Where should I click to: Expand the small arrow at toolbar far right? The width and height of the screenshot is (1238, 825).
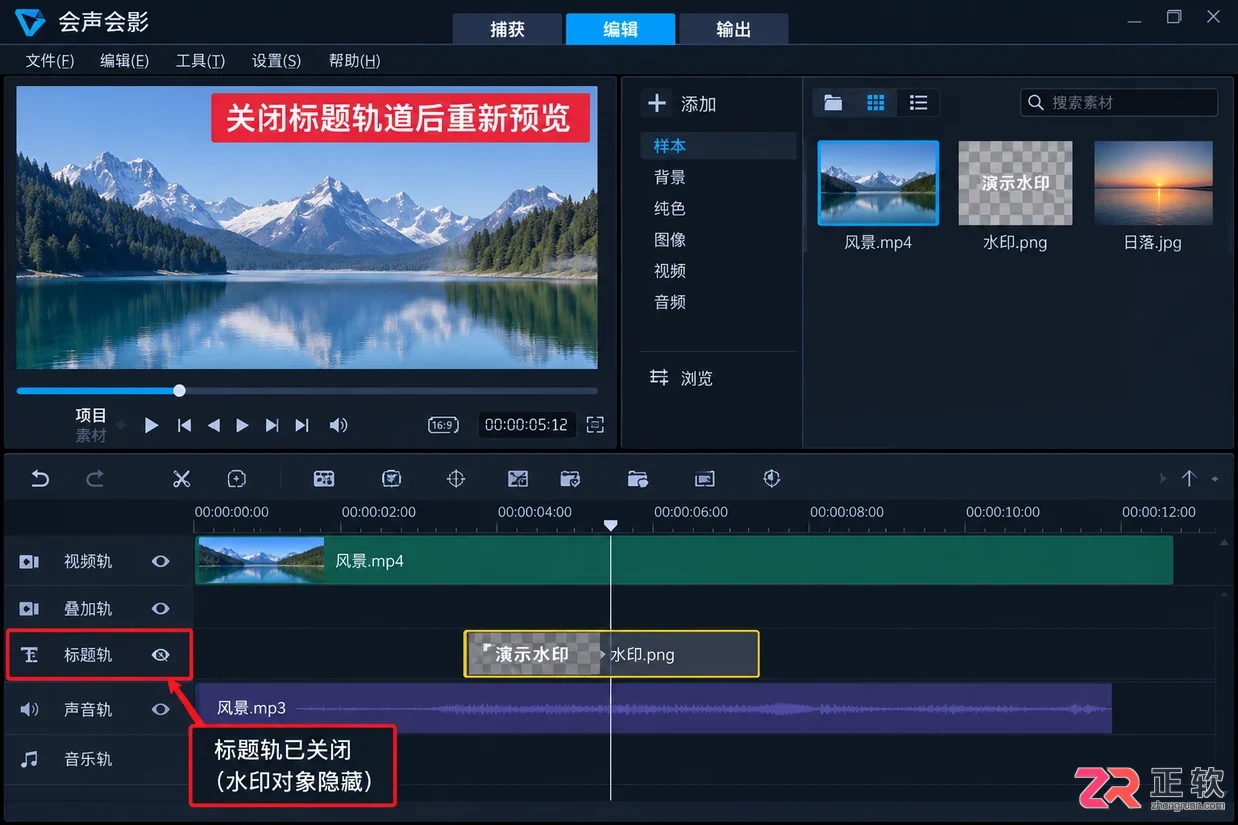click(1215, 480)
